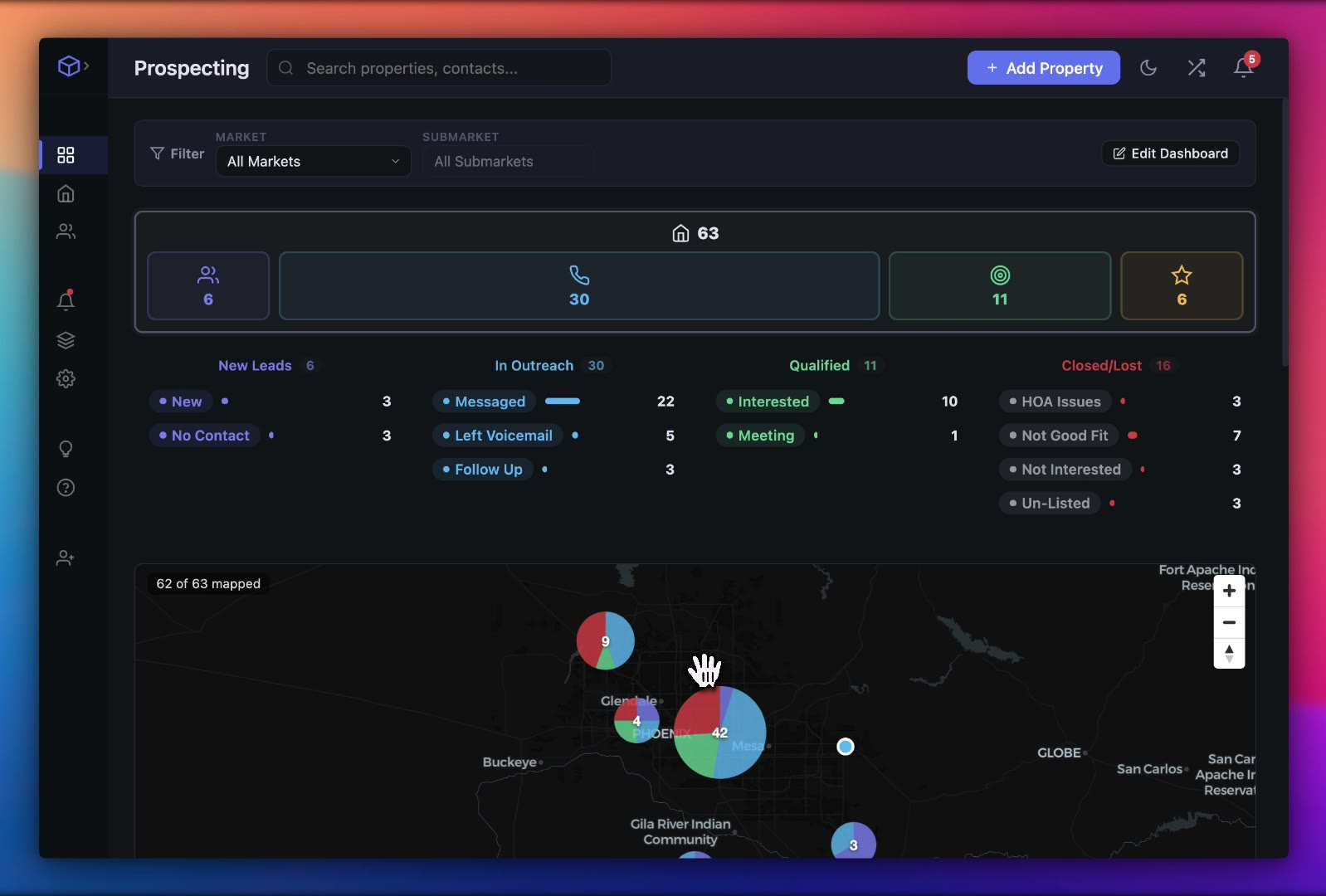
Task: Click the Closed/Lost badge count 16
Action: [1163, 365]
